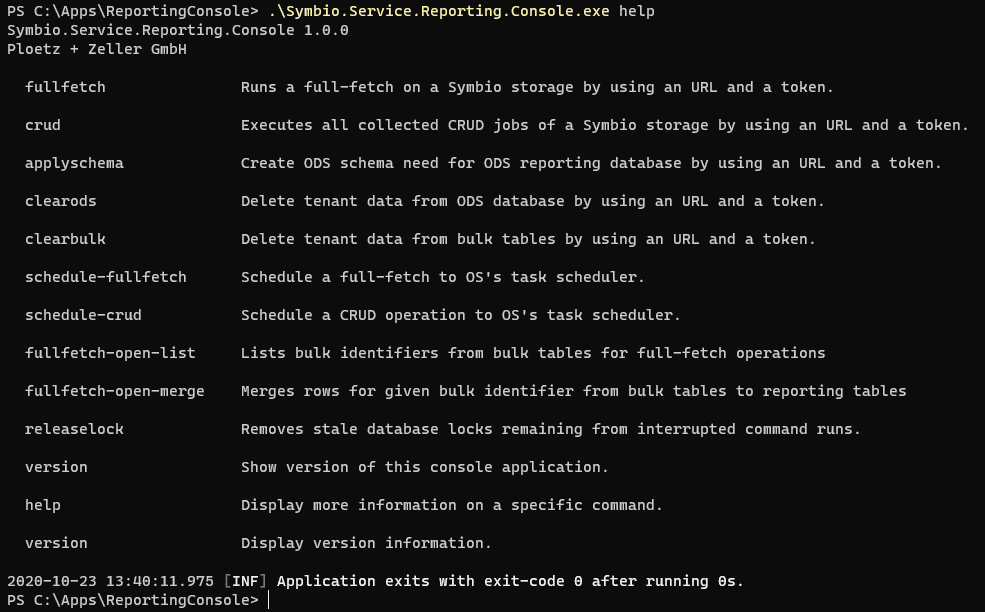Click the crud command in the list
The height and width of the screenshot is (612, 985).
[x=43, y=125]
